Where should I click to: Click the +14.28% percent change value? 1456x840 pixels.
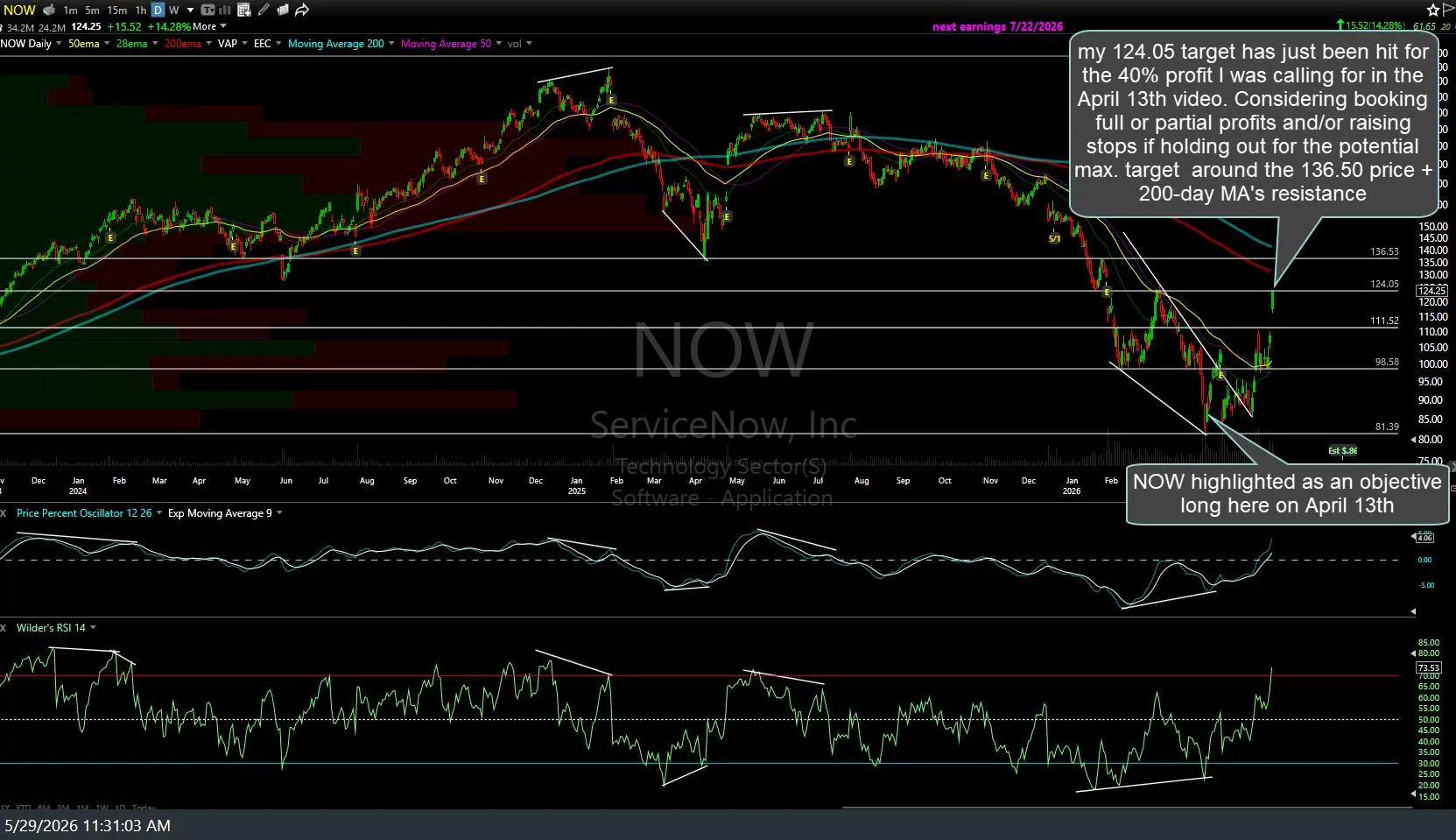click(x=169, y=27)
